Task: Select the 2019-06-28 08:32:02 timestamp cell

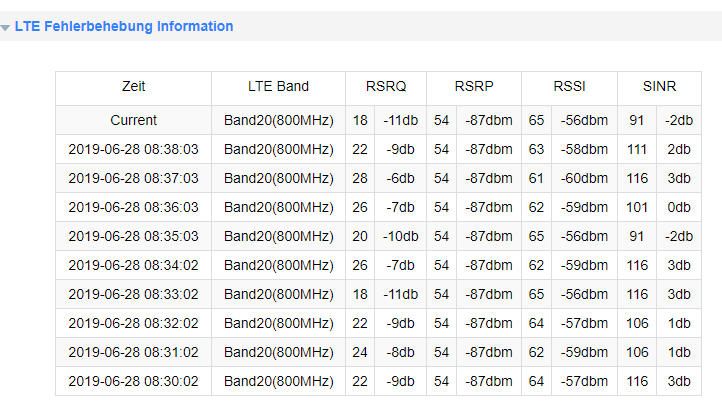Action: pos(134,323)
